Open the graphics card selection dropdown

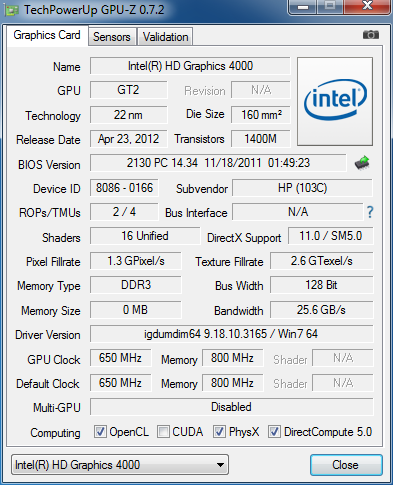click(x=120, y=465)
